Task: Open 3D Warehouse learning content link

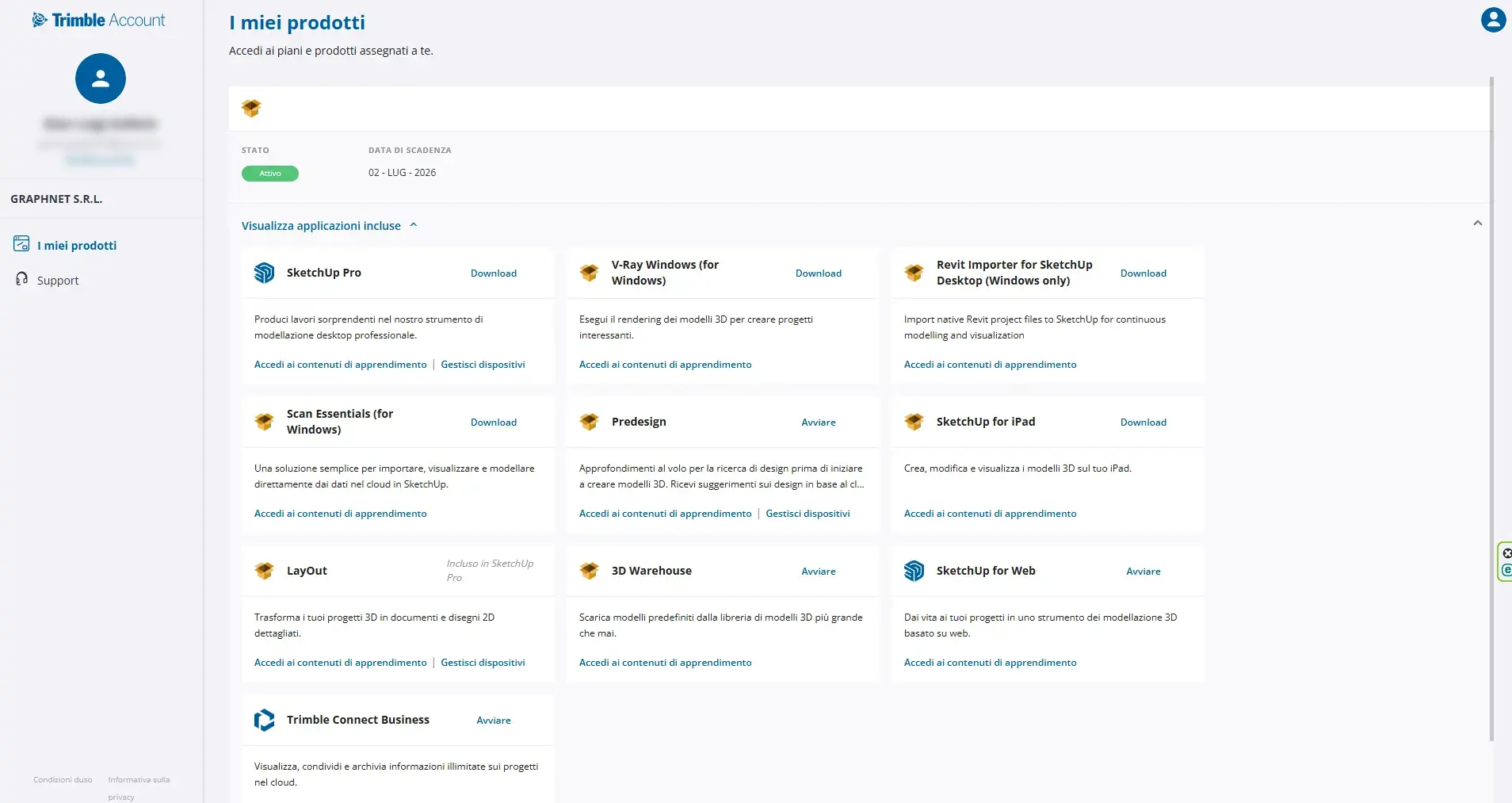Action: coord(666,663)
